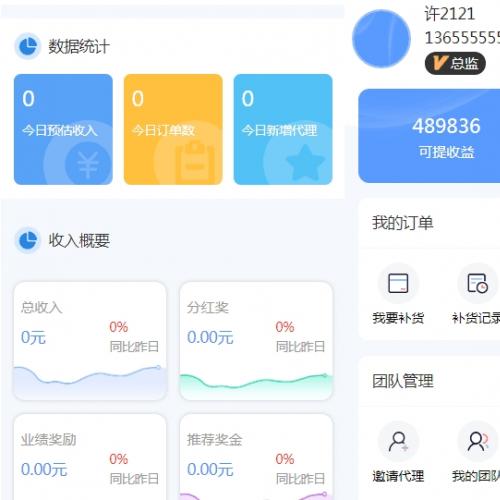Click the clipboard icon on 今日订单数 card

click(195, 162)
